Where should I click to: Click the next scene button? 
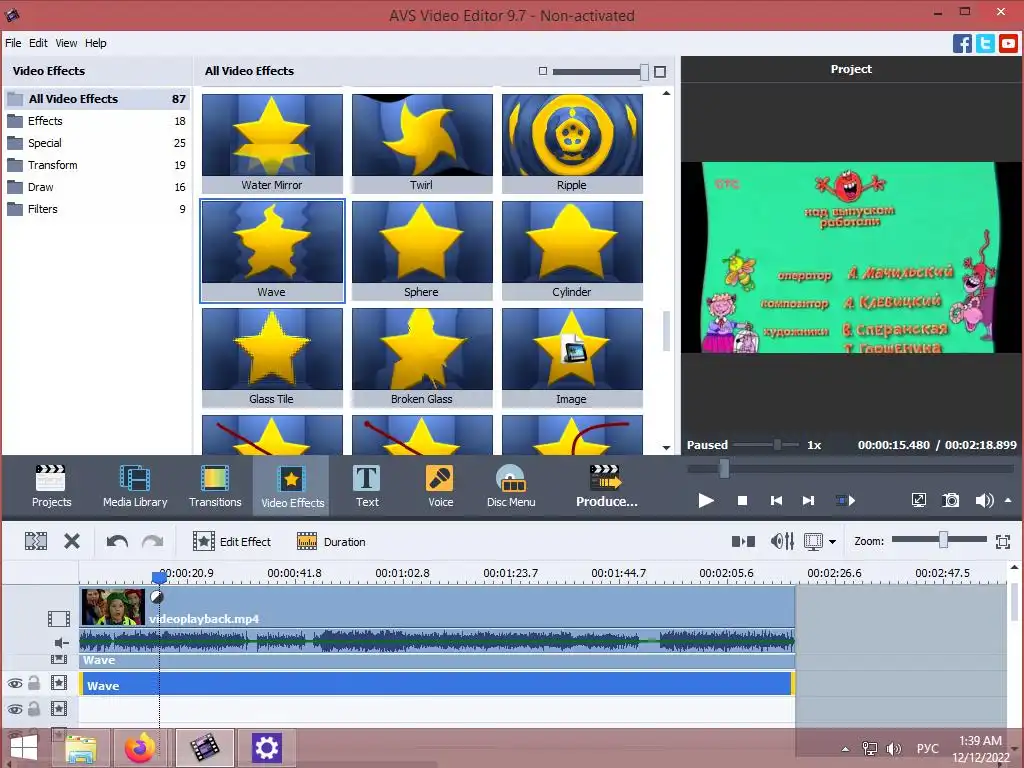pyautogui.click(x=845, y=501)
